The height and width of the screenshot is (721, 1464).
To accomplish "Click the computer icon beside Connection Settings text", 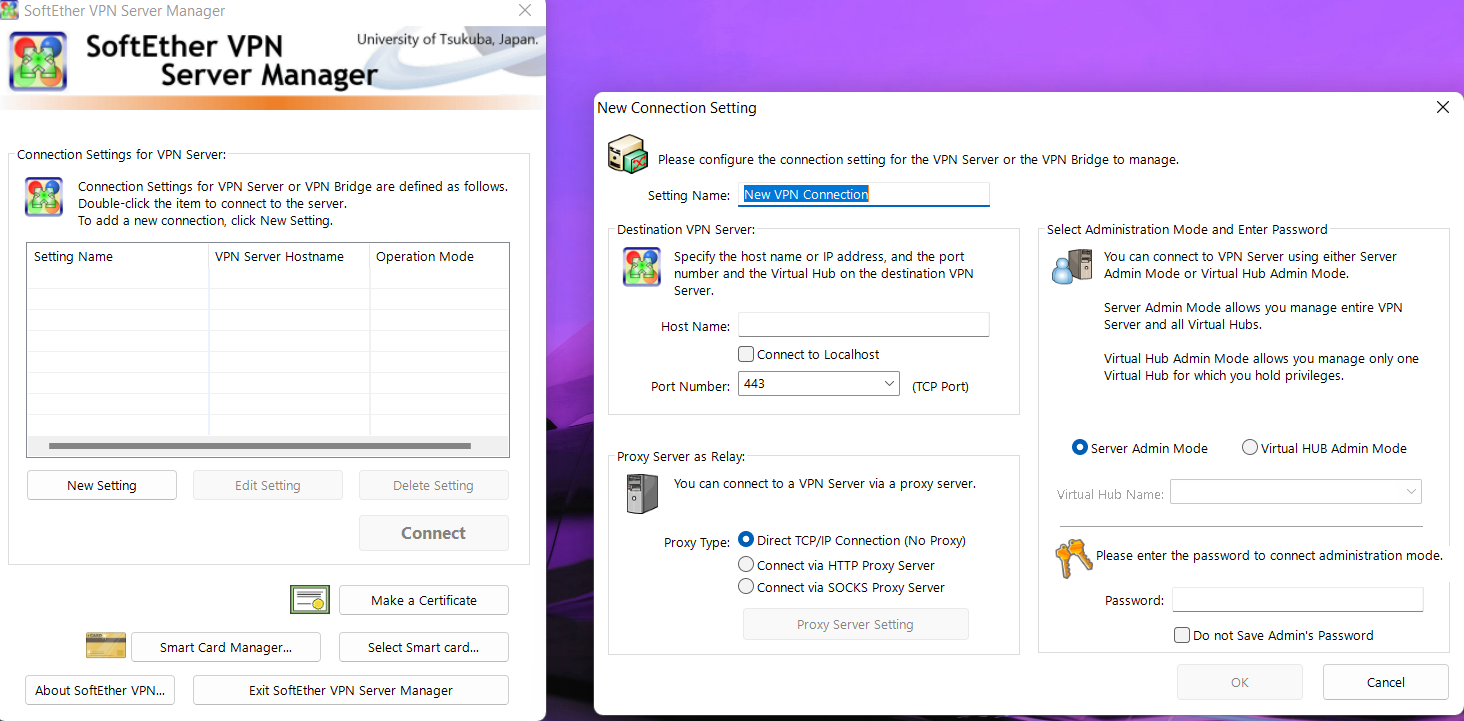I will tap(43, 196).
